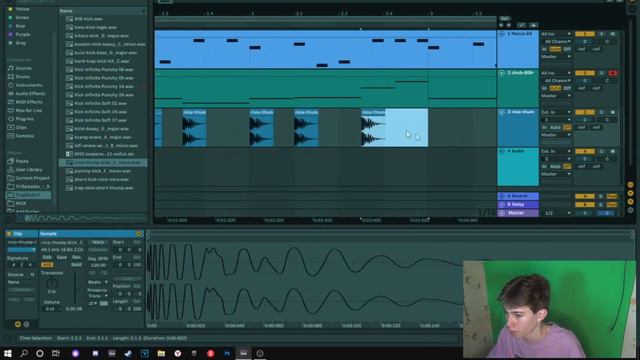
Task: Select the Sample box title tab
Action: coord(91,234)
